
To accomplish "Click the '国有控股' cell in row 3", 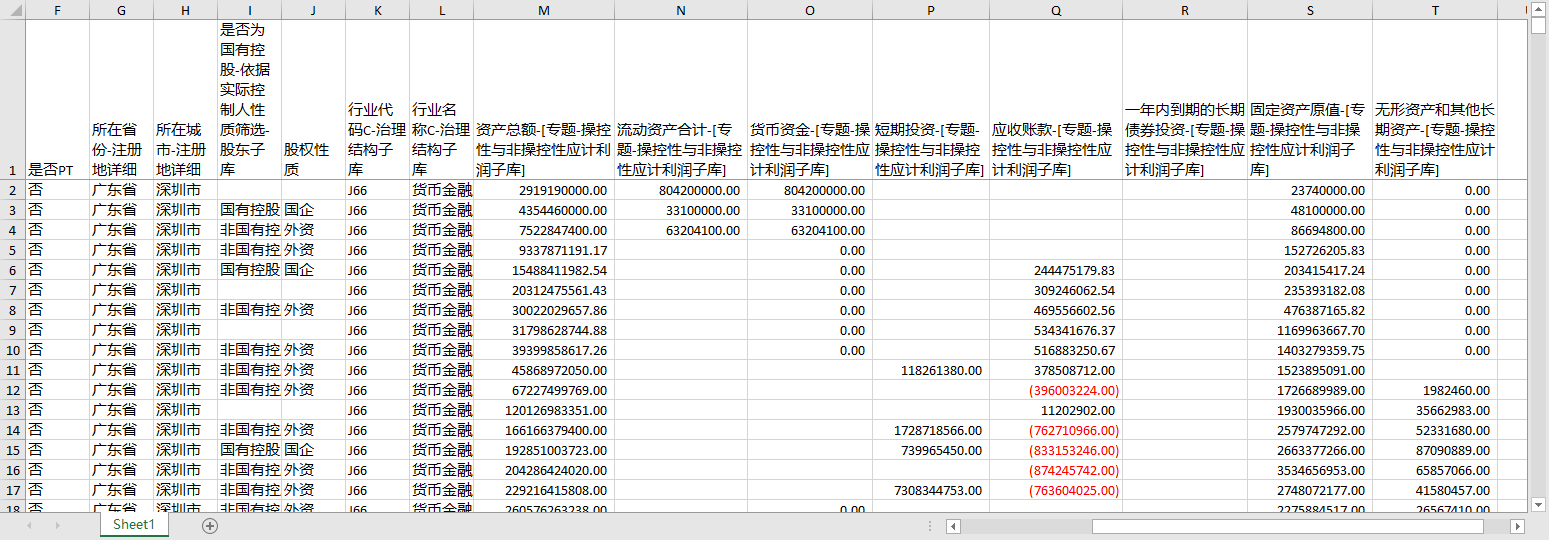I will (x=249, y=210).
